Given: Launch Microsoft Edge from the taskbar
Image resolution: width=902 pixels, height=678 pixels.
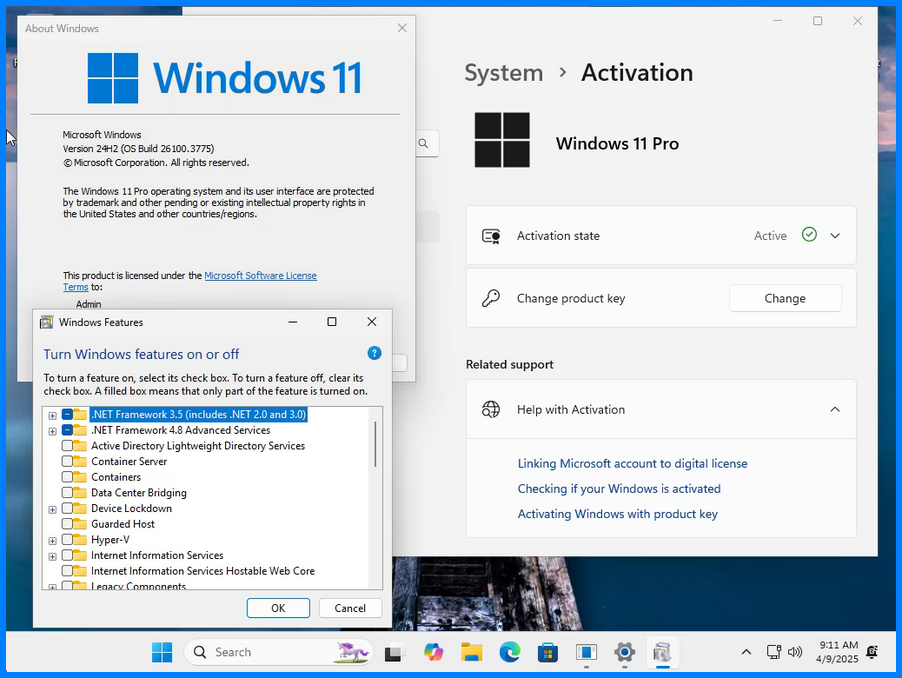Looking at the screenshot, I should [x=510, y=652].
